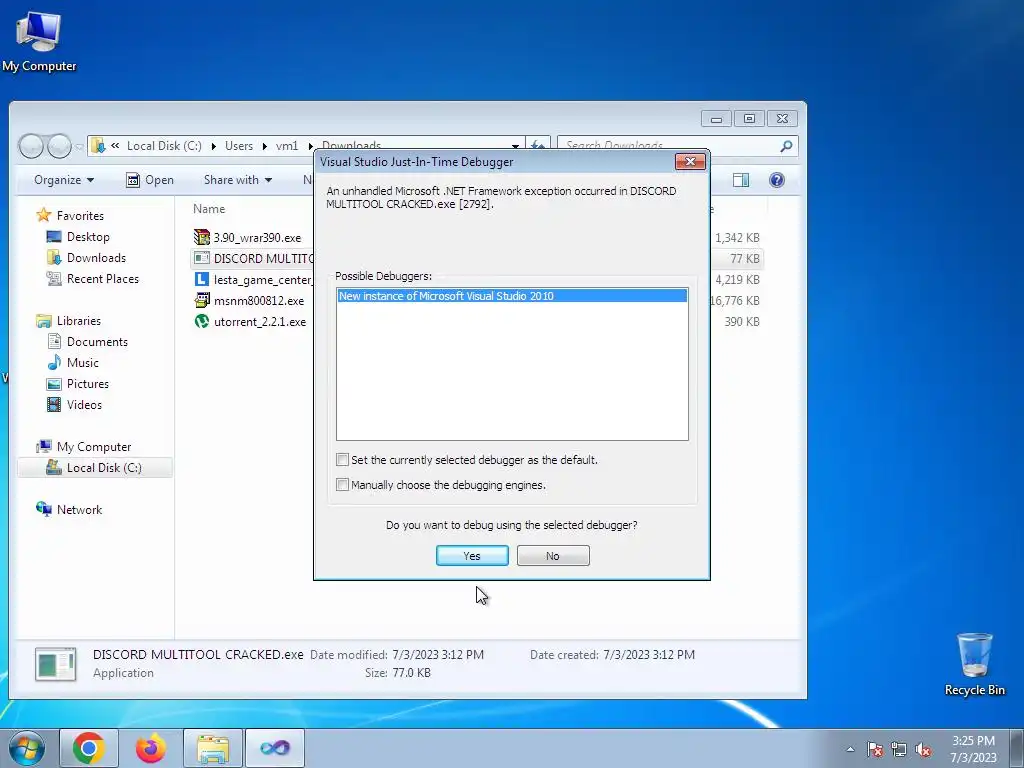Click Open in the Explorer toolbar
1024x768 pixels.
point(150,180)
